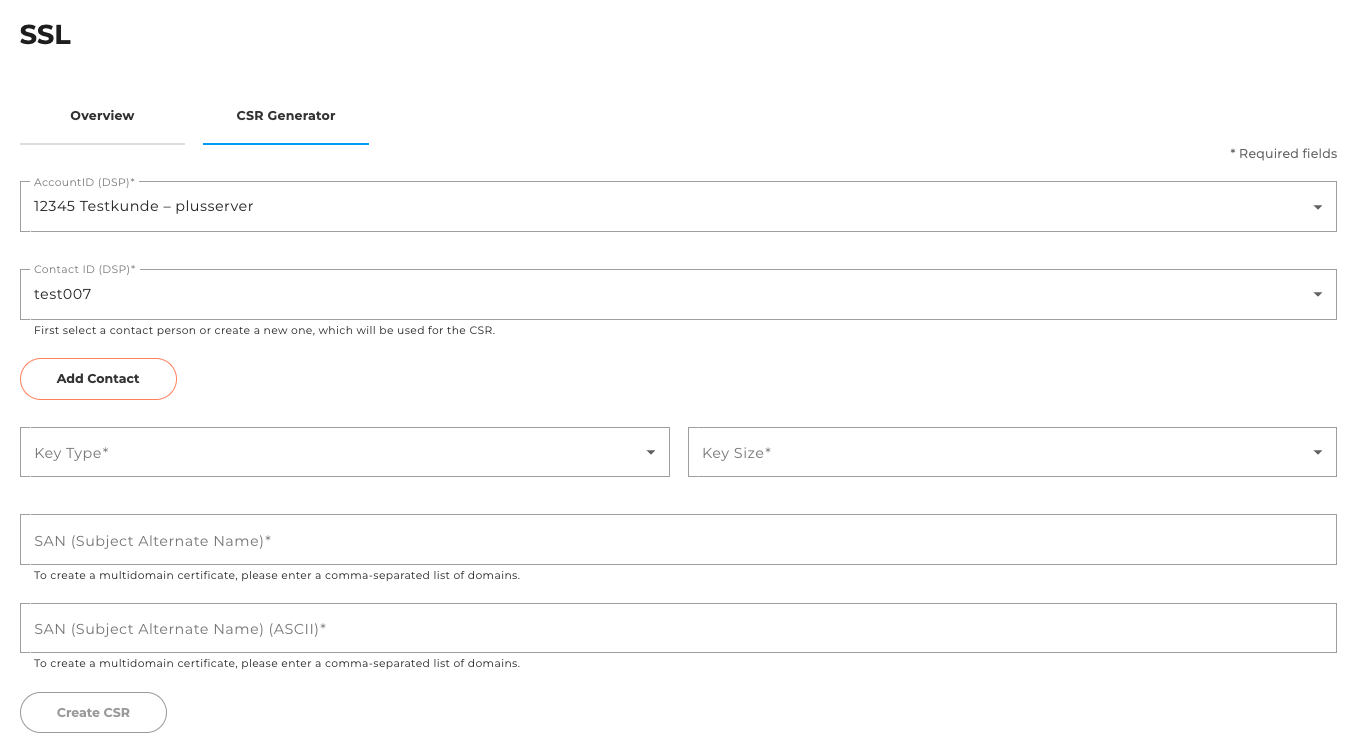
Task: Expand the Key Size dropdown
Action: click(1011, 451)
